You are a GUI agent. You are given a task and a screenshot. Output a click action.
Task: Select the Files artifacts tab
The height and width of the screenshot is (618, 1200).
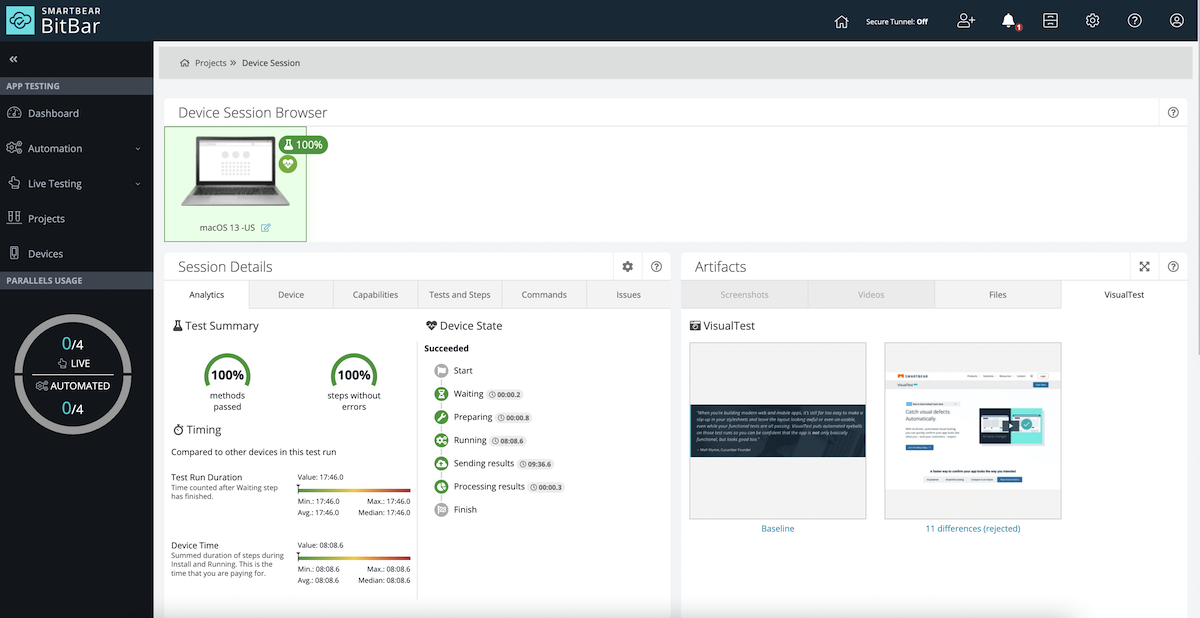click(x=997, y=295)
